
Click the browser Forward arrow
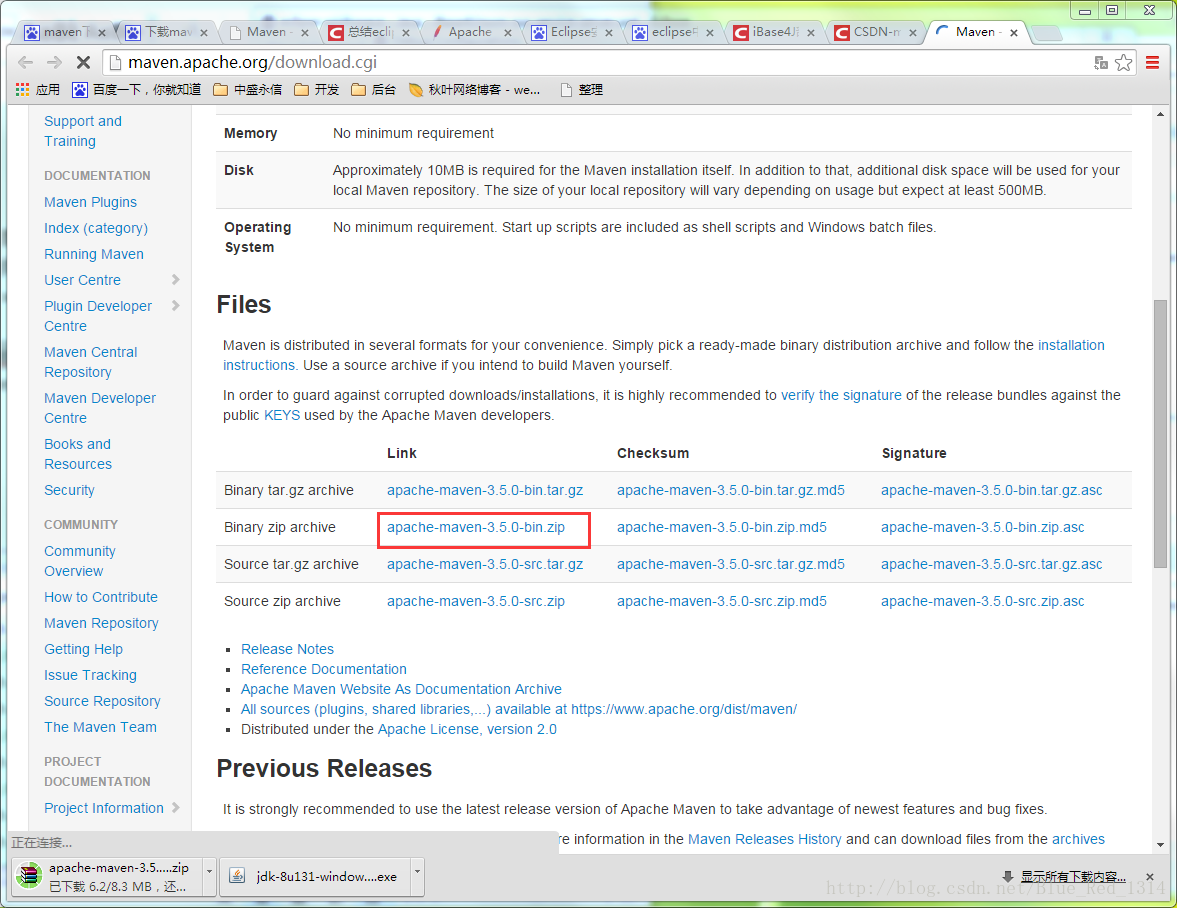coord(54,62)
